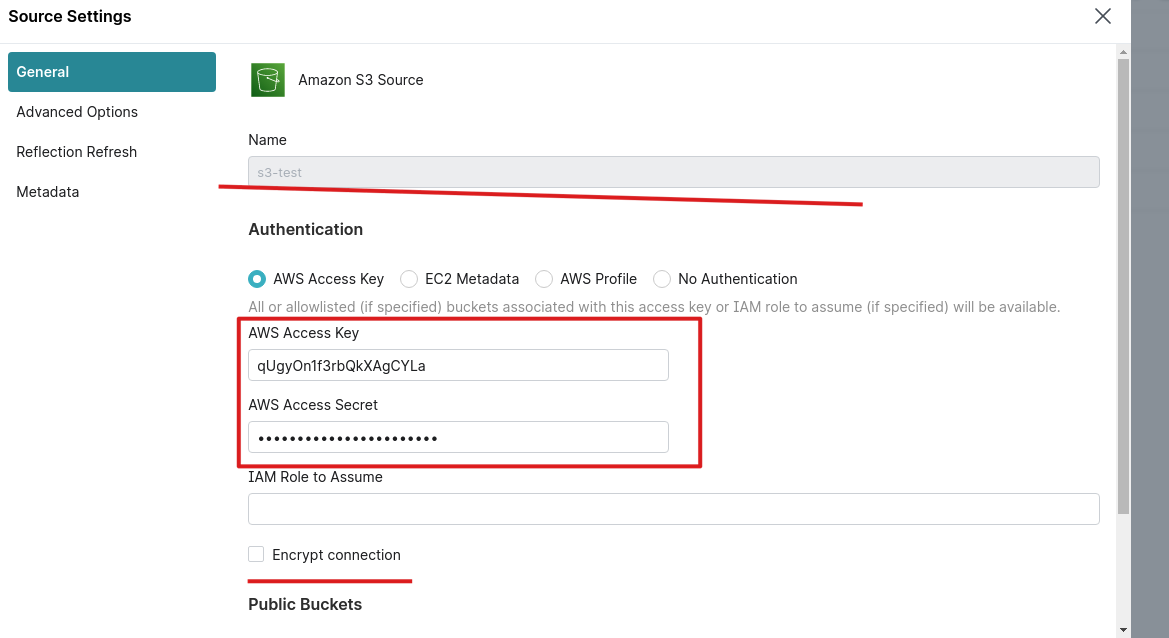Select AWS Access Key authentication
Image resolution: width=1169 pixels, height=638 pixels.
(257, 279)
